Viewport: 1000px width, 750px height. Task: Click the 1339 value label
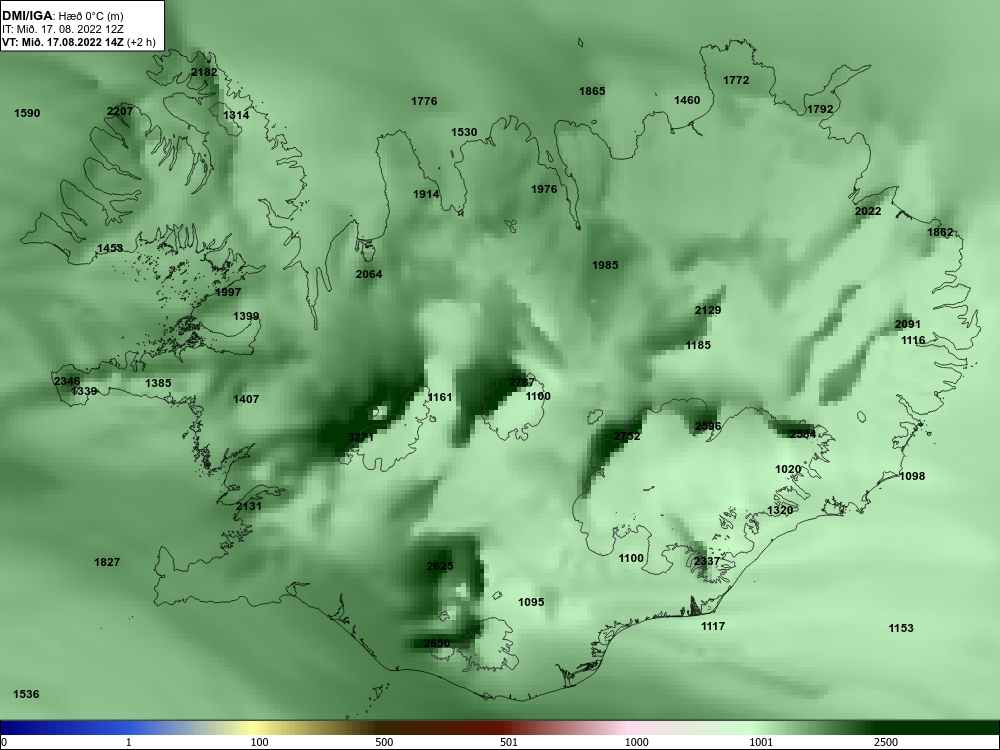pyautogui.click(x=84, y=391)
